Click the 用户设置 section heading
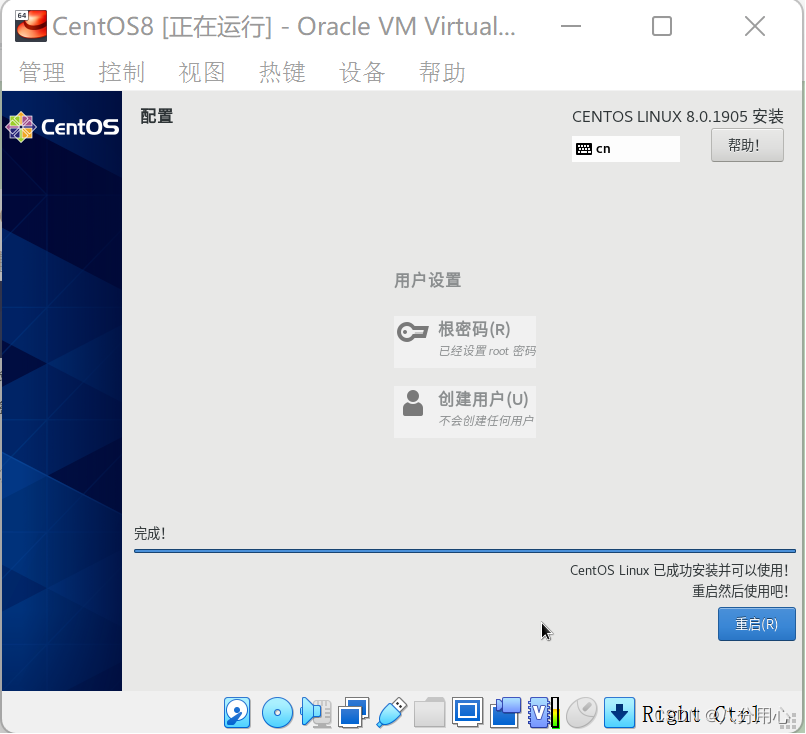Image resolution: width=806 pixels, height=734 pixels. pos(427,281)
